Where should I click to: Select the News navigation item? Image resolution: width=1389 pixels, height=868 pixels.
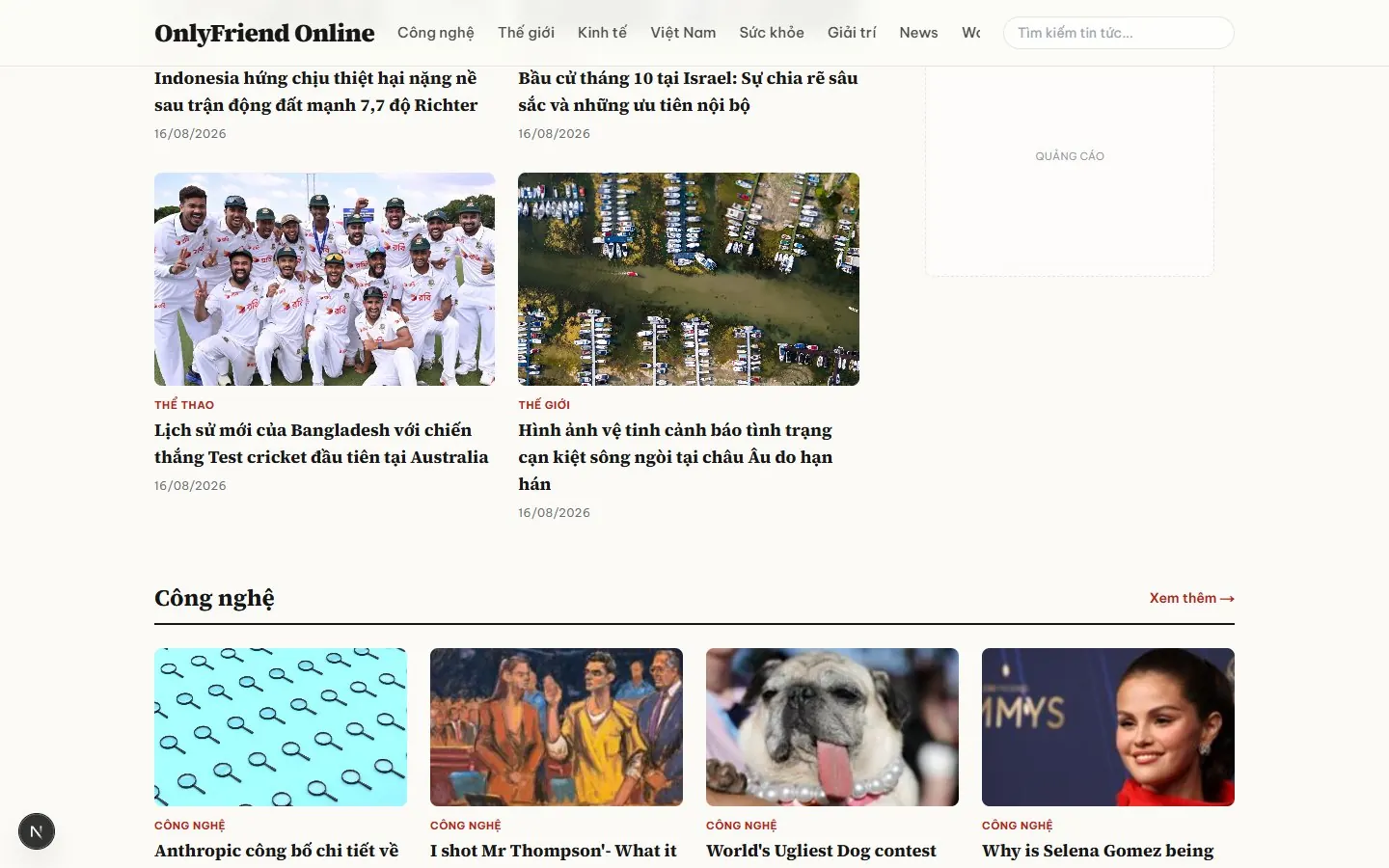[x=918, y=33]
